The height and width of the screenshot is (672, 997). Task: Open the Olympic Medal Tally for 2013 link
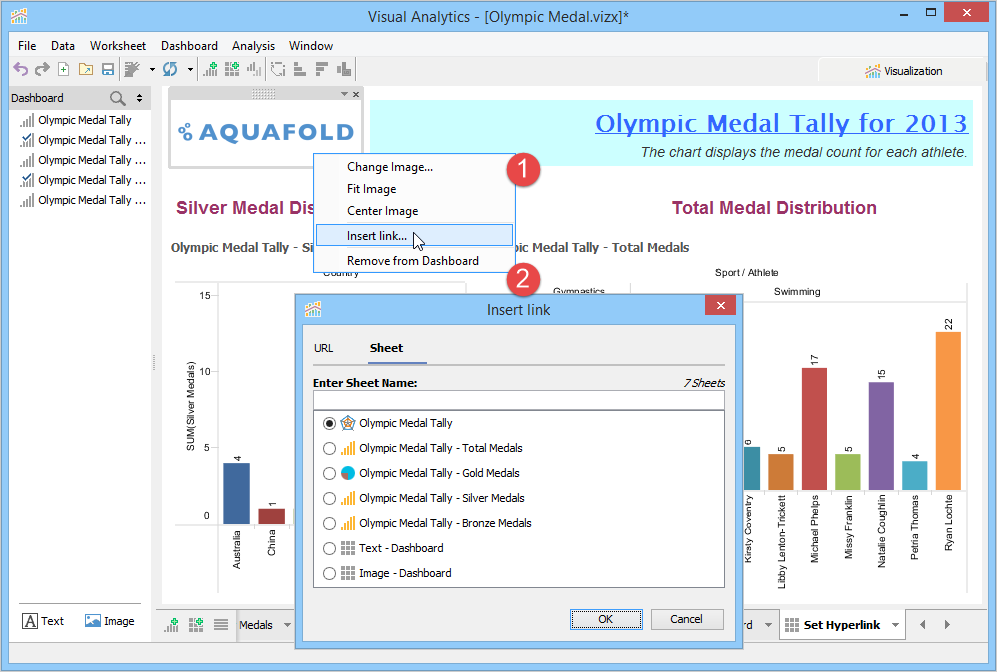[x=781, y=123]
